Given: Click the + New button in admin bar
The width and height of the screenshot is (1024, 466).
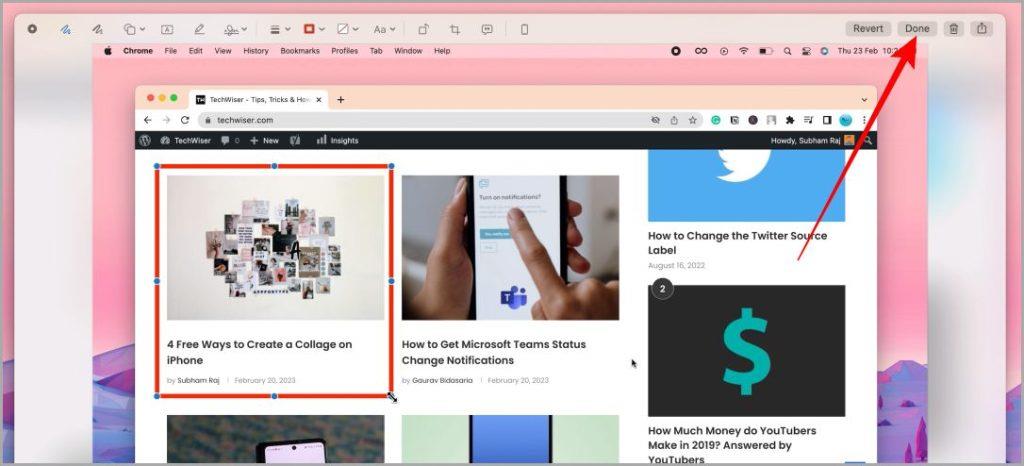Looking at the screenshot, I should [264, 140].
